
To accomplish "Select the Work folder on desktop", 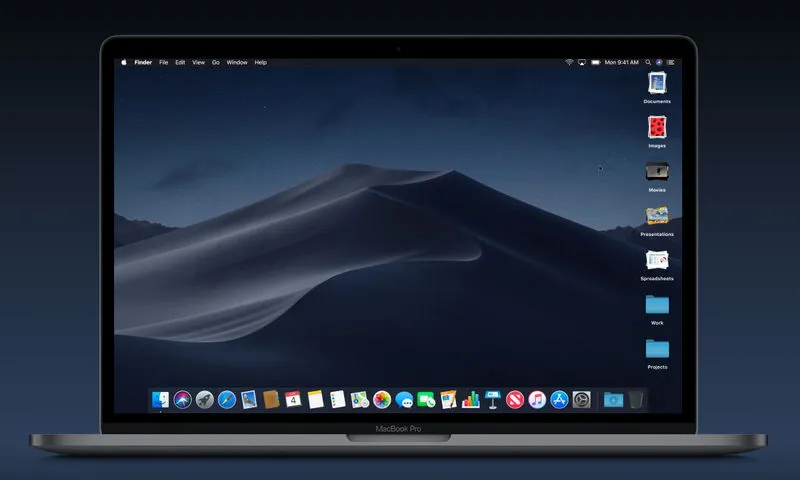I will (657, 304).
